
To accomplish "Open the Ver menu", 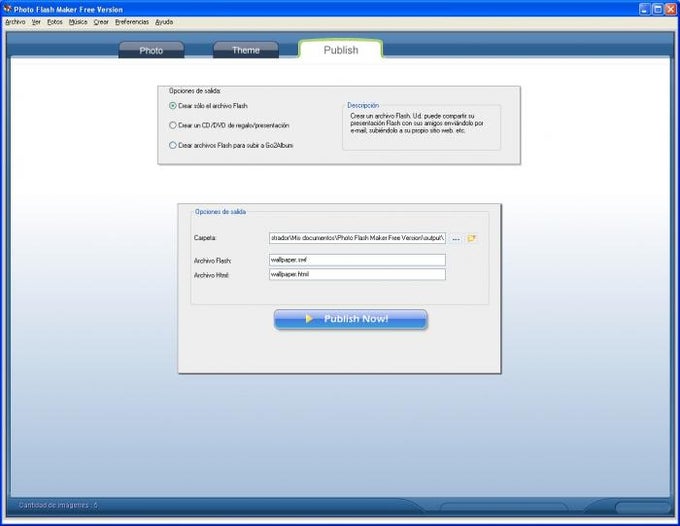I will [x=36, y=22].
